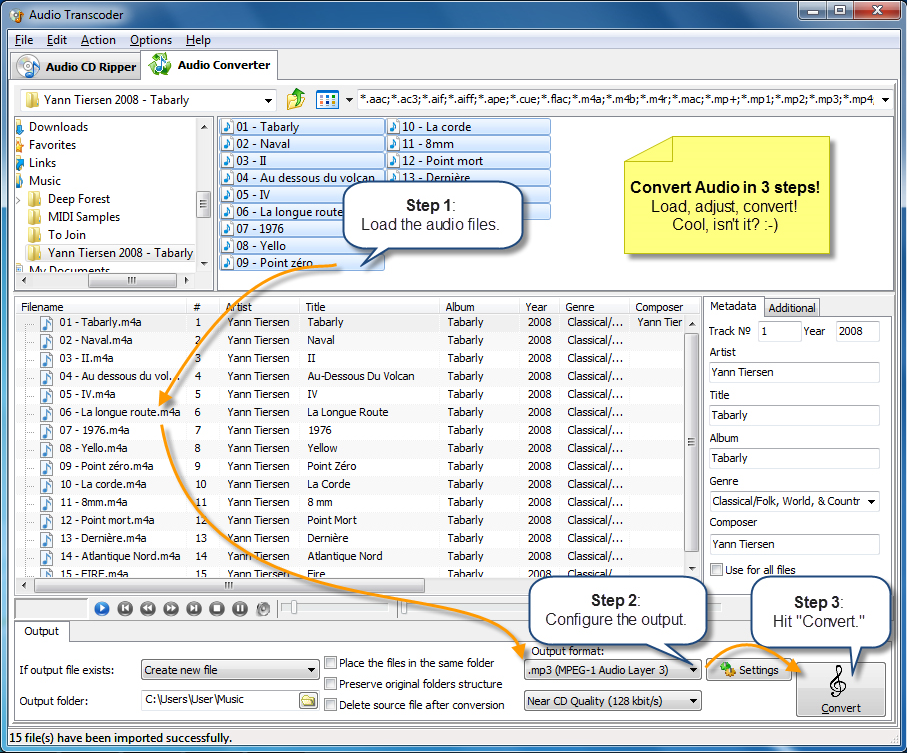Check Preserve original folders structure
The height and width of the screenshot is (753, 907).
click(x=330, y=684)
